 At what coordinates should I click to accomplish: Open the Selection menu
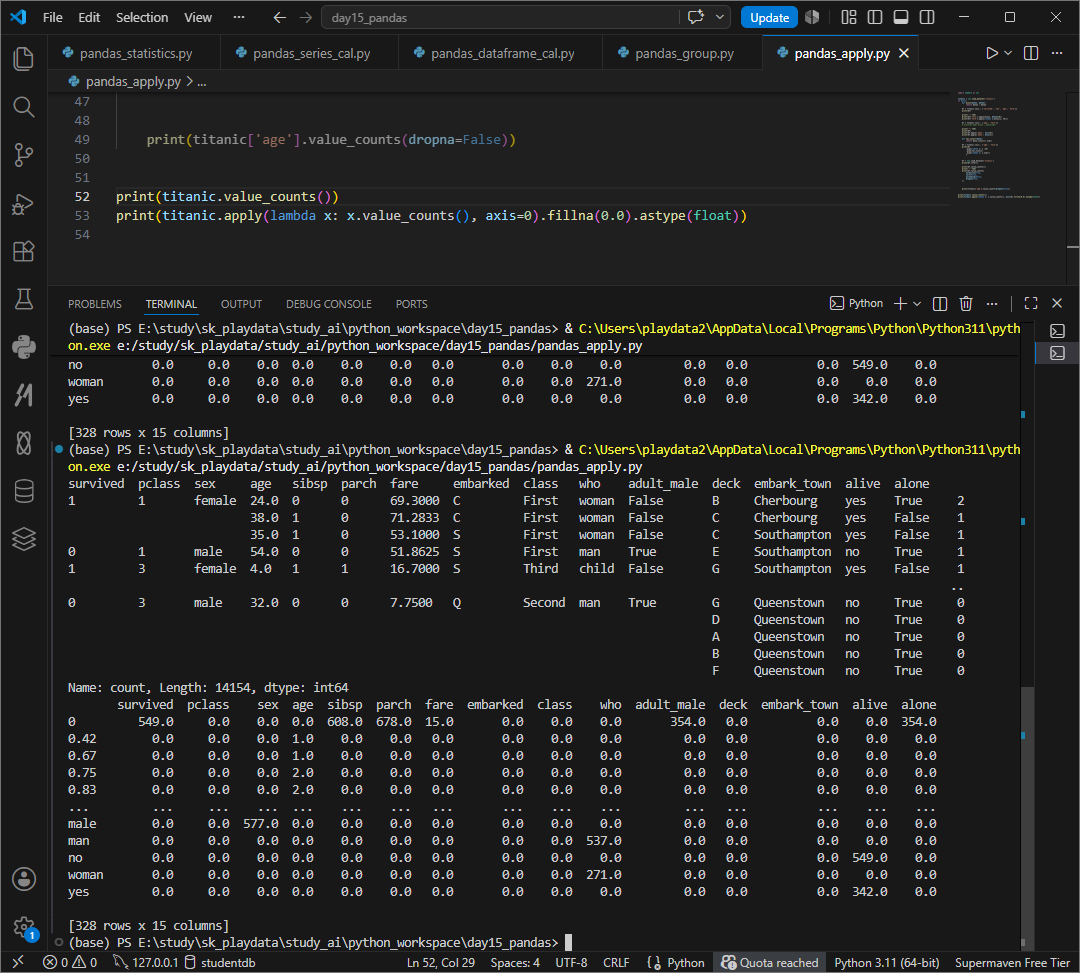pyautogui.click(x=142, y=17)
